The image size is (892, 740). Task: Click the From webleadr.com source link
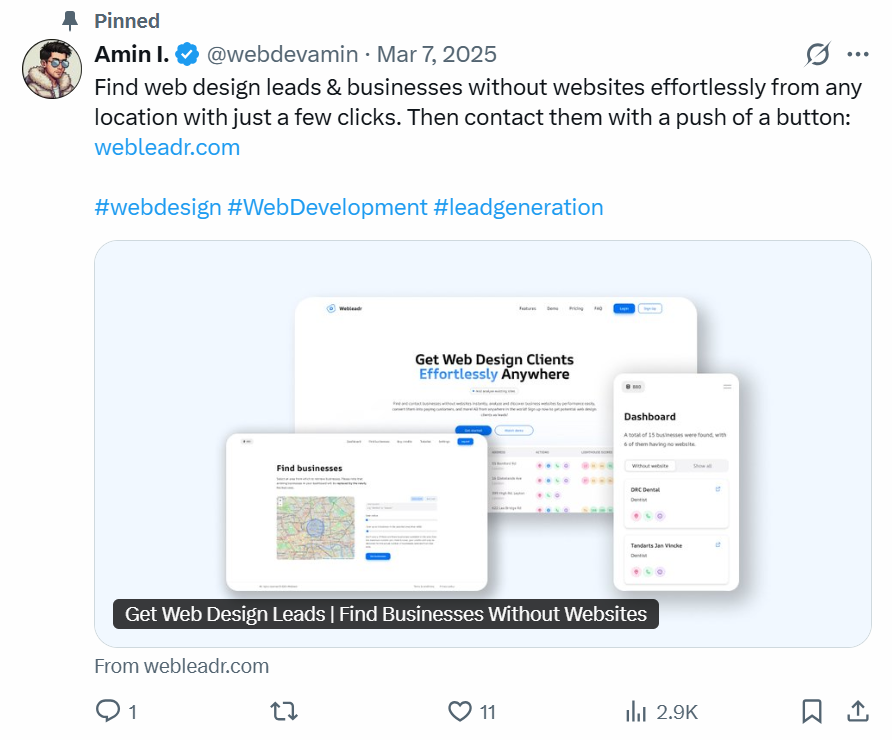(x=181, y=665)
